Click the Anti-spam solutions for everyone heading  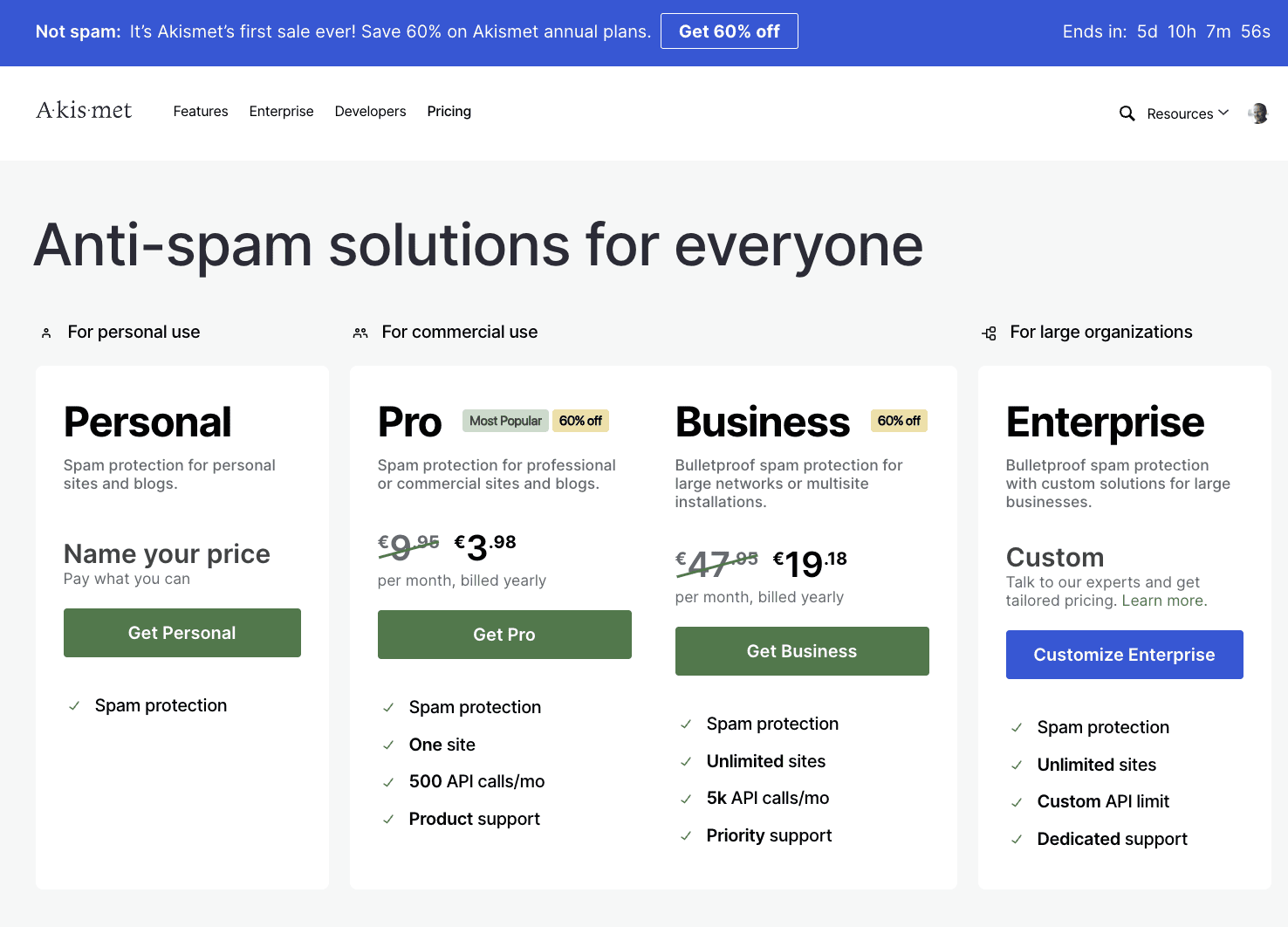pos(478,245)
